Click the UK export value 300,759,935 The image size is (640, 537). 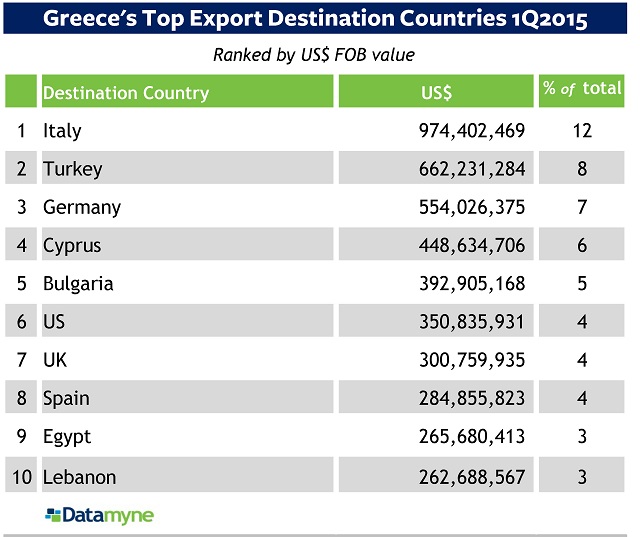coord(471,361)
